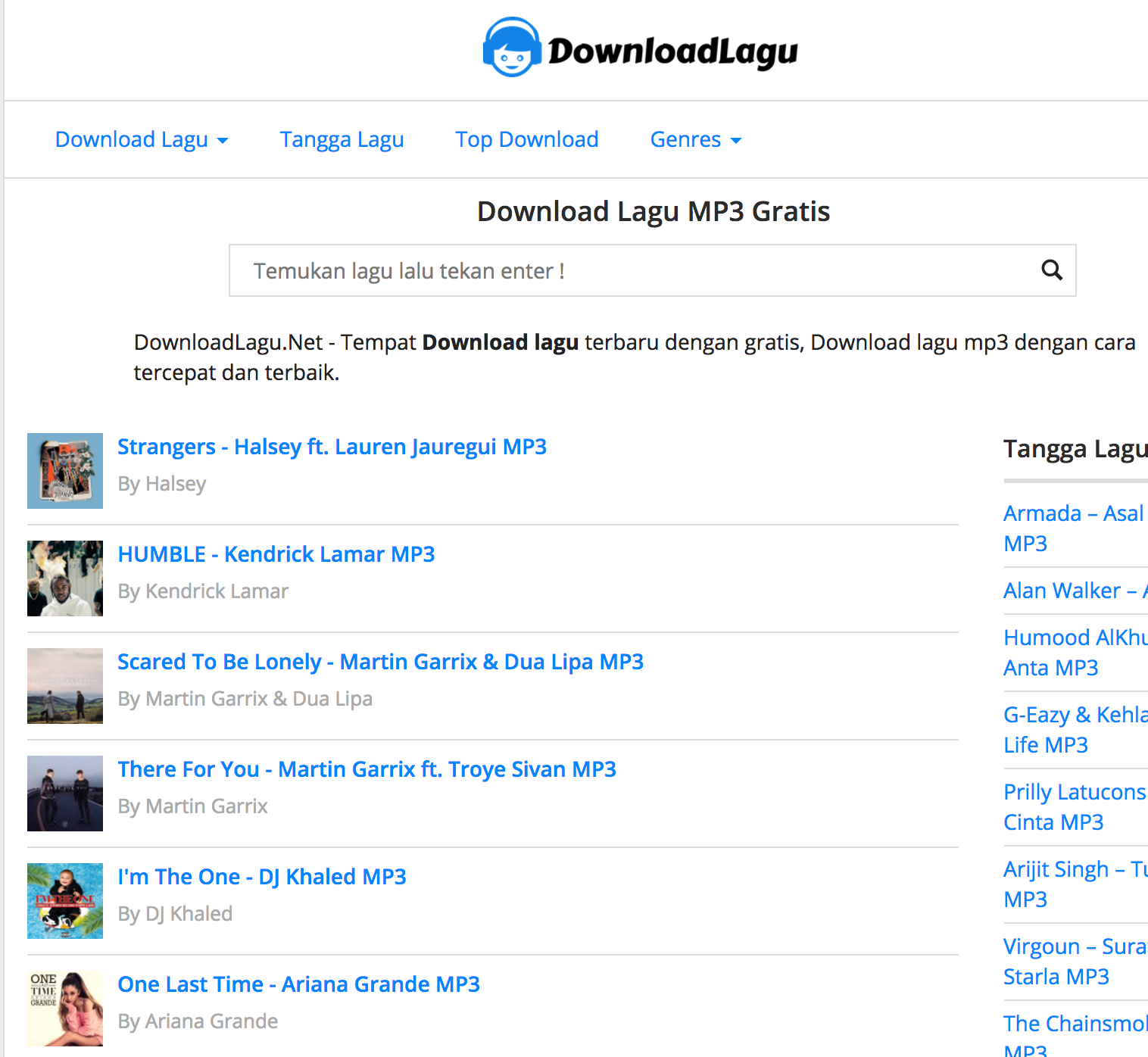Go to Tangga Lagu page
This screenshot has height=1057, width=1148.
point(342,139)
